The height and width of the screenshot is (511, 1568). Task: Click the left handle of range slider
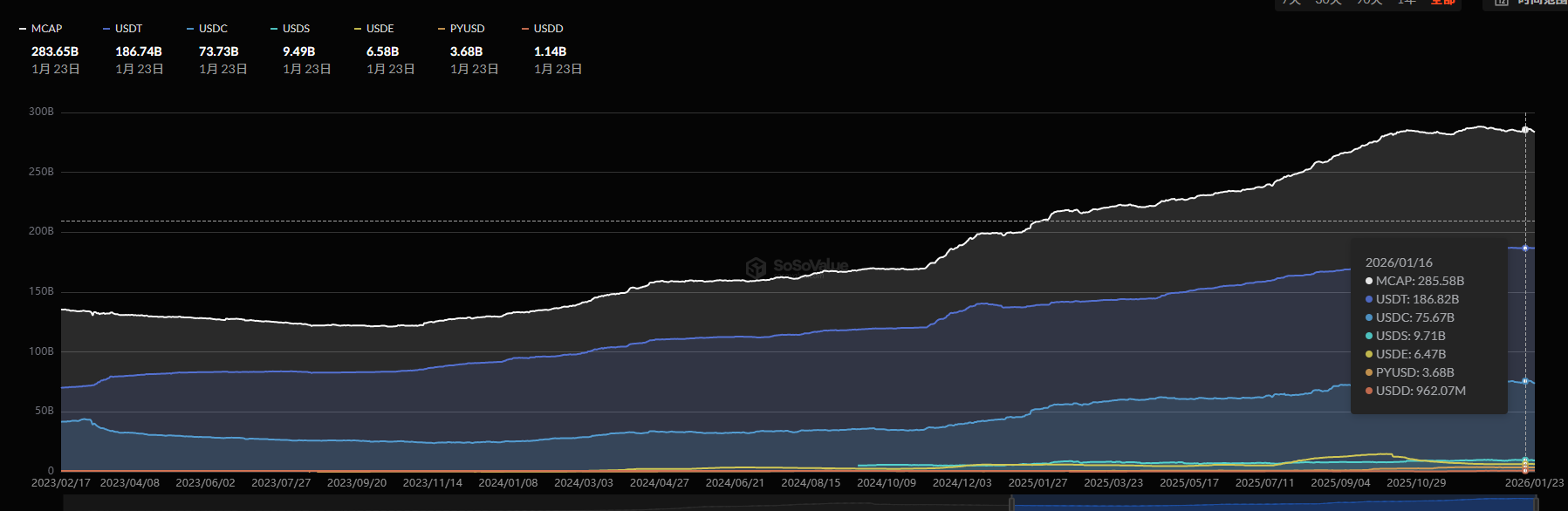coord(1011,503)
